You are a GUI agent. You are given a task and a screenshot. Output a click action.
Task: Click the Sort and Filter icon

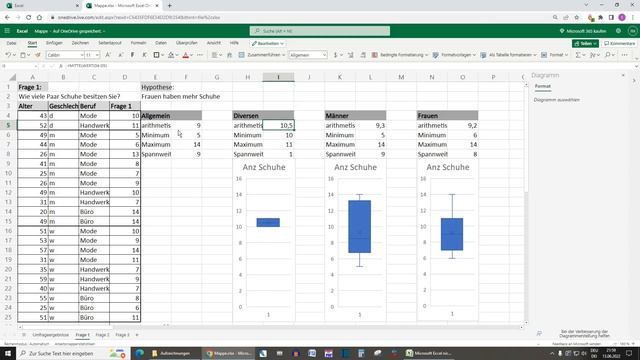tap(592, 55)
